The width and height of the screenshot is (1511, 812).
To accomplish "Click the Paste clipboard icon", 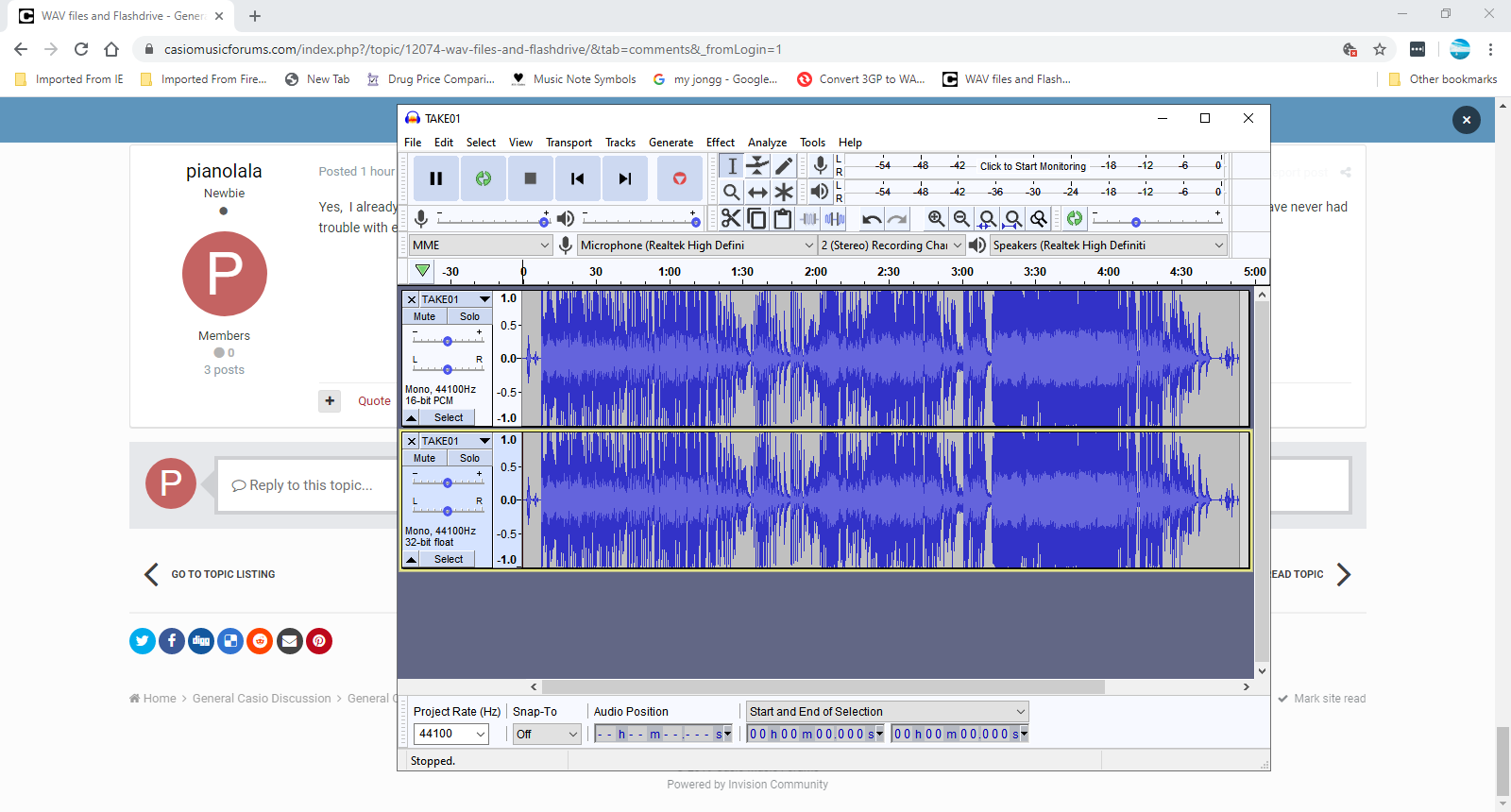I will 783,219.
